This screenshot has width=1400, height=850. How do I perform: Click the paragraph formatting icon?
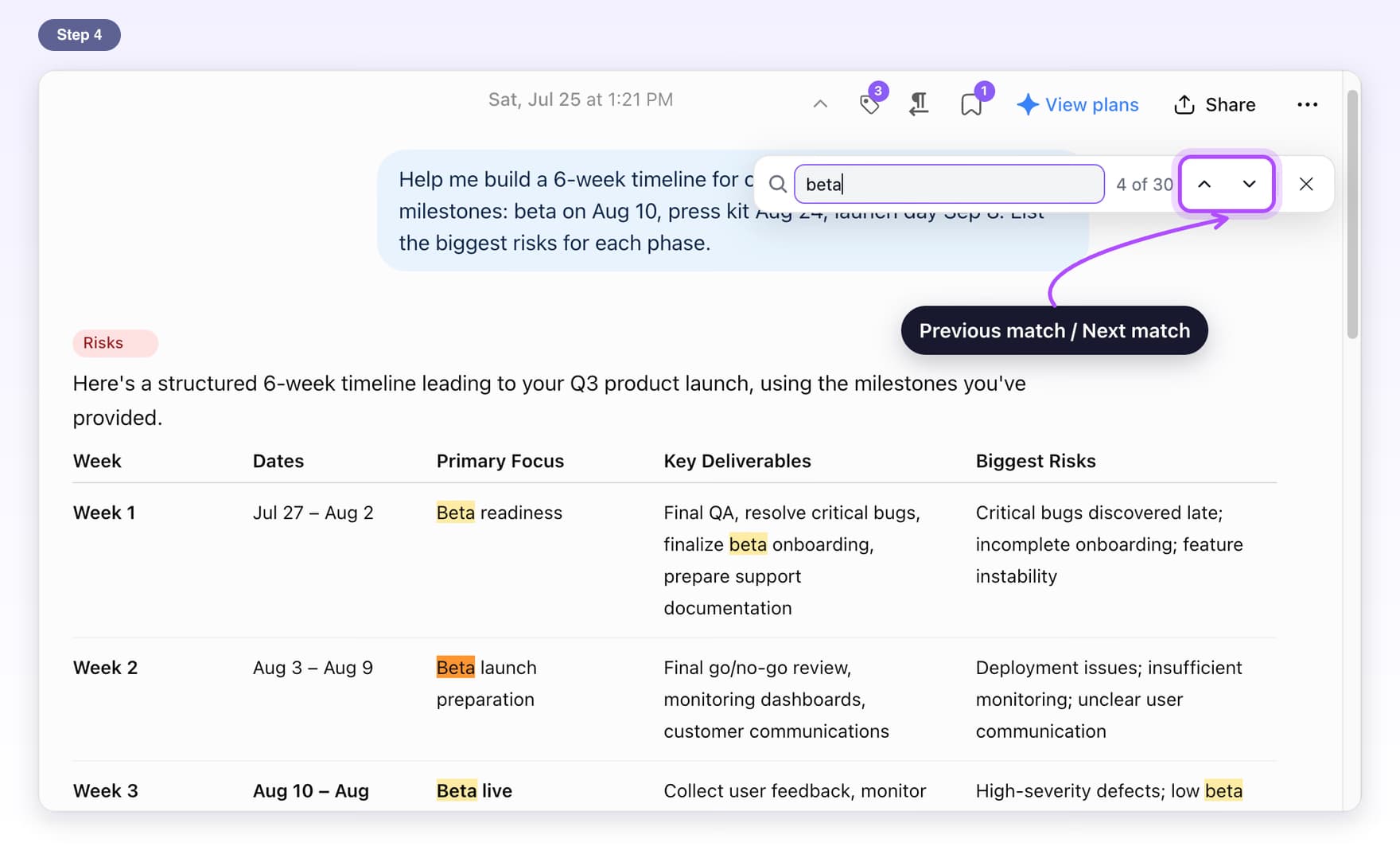coord(919,104)
